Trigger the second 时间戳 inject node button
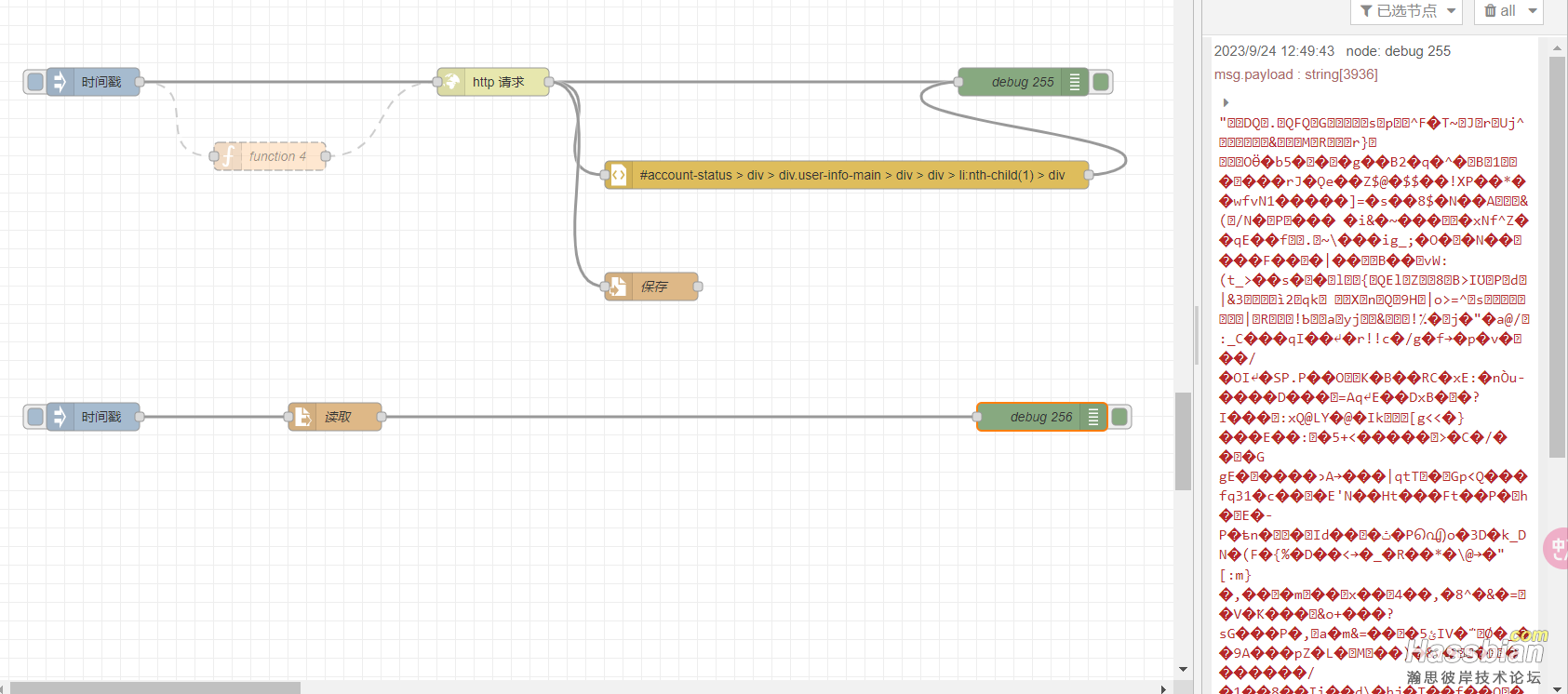 click(35, 417)
